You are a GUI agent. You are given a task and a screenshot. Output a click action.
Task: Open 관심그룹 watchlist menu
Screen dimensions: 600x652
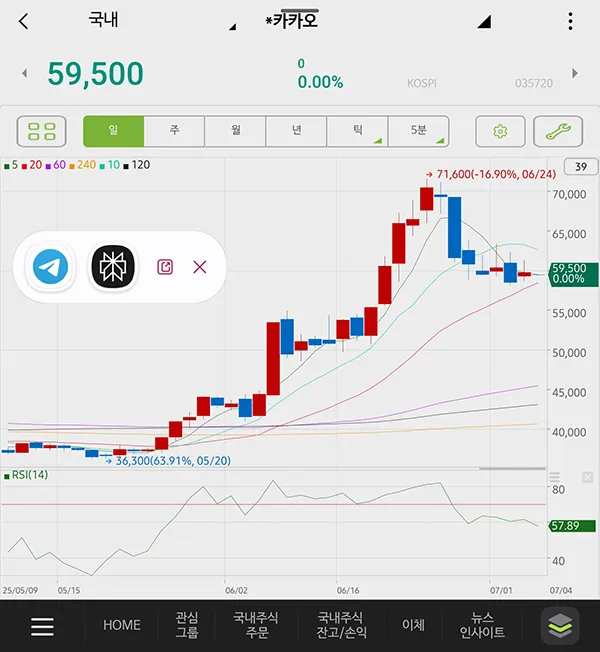(187, 625)
